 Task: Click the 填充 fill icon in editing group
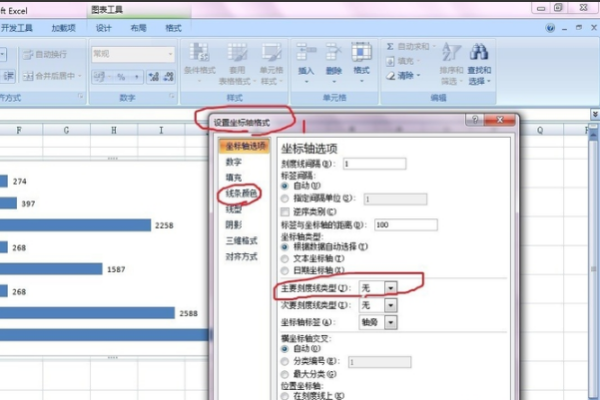click(x=390, y=61)
